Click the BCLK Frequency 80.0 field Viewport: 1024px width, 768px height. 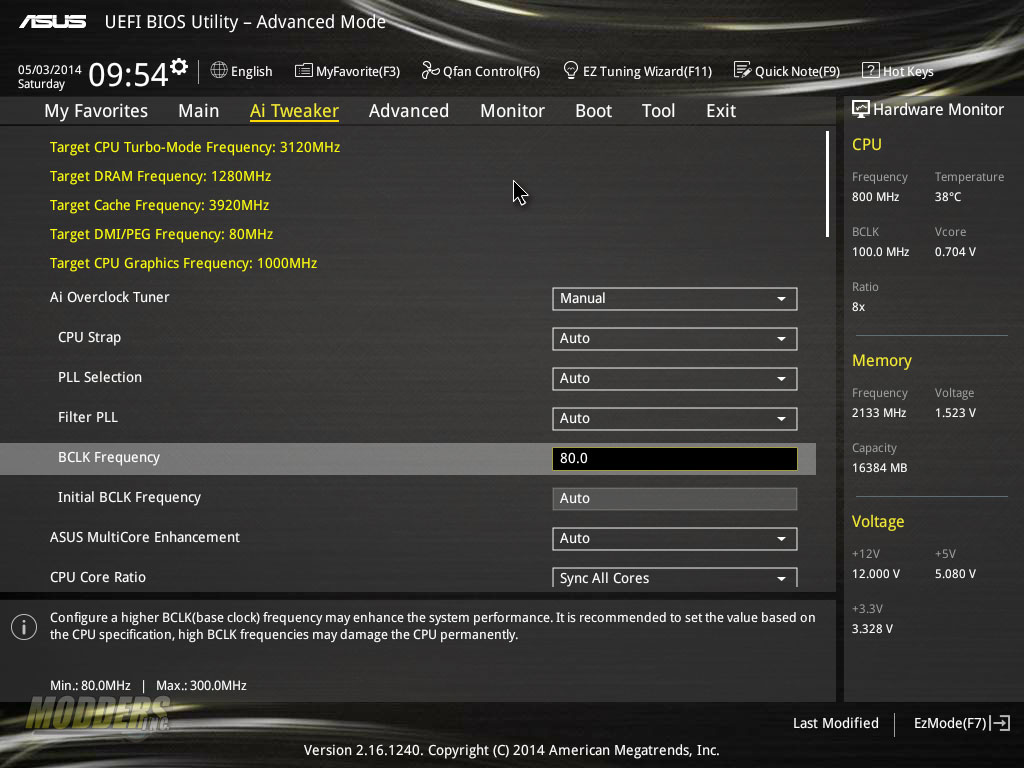click(x=675, y=458)
